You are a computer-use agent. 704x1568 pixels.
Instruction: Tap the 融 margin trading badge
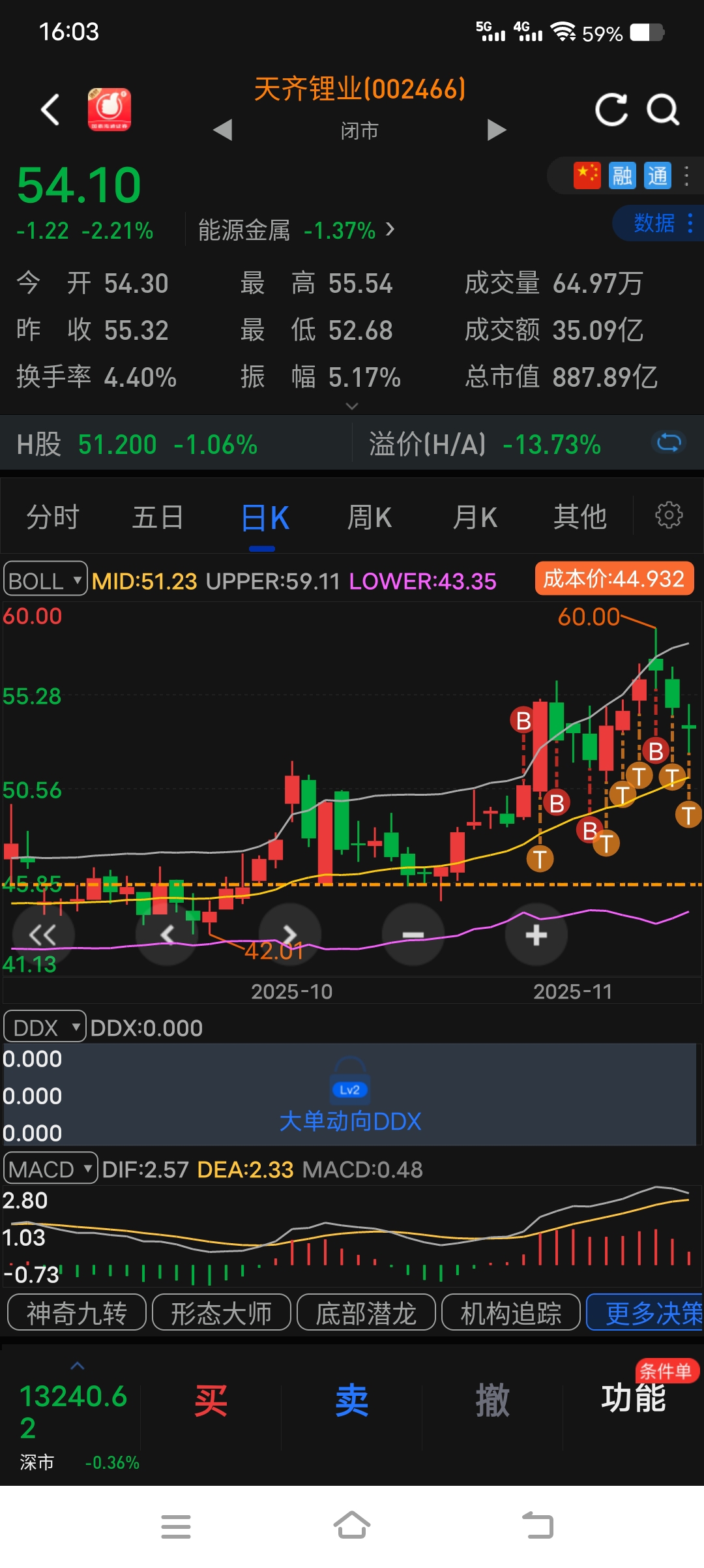(x=622, y=175)
